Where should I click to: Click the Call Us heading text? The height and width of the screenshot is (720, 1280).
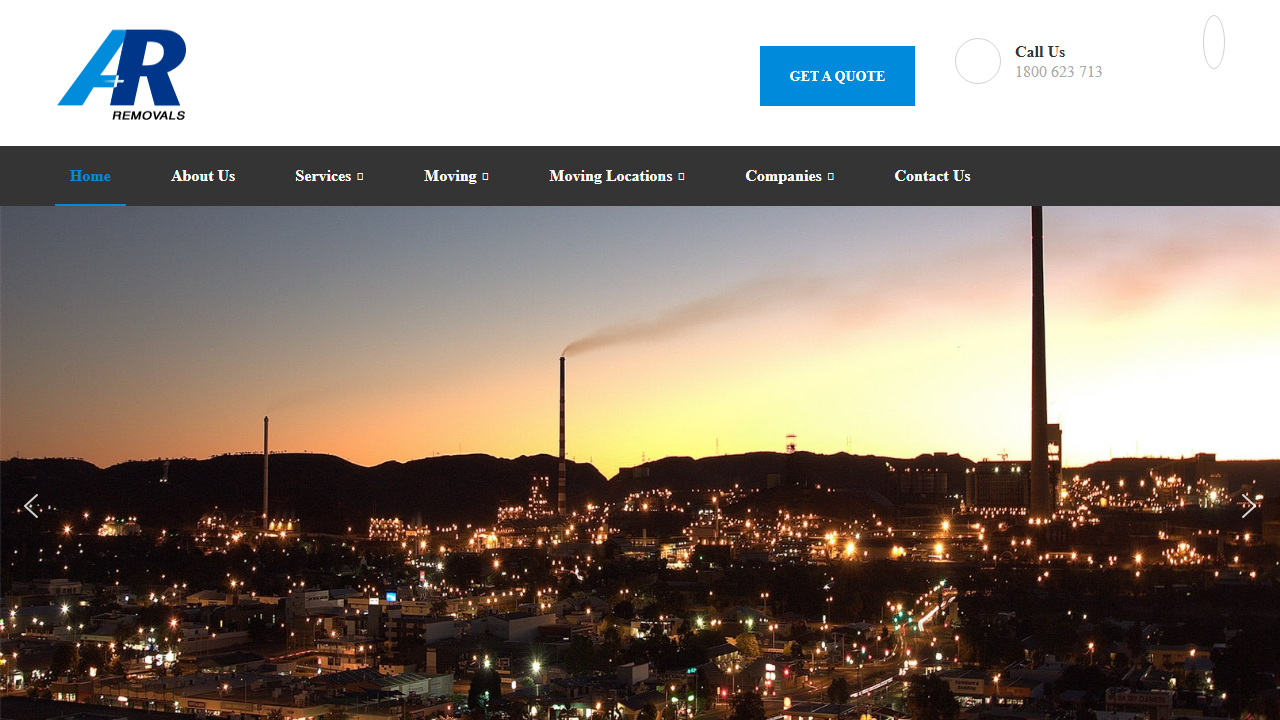point(1040,52)
